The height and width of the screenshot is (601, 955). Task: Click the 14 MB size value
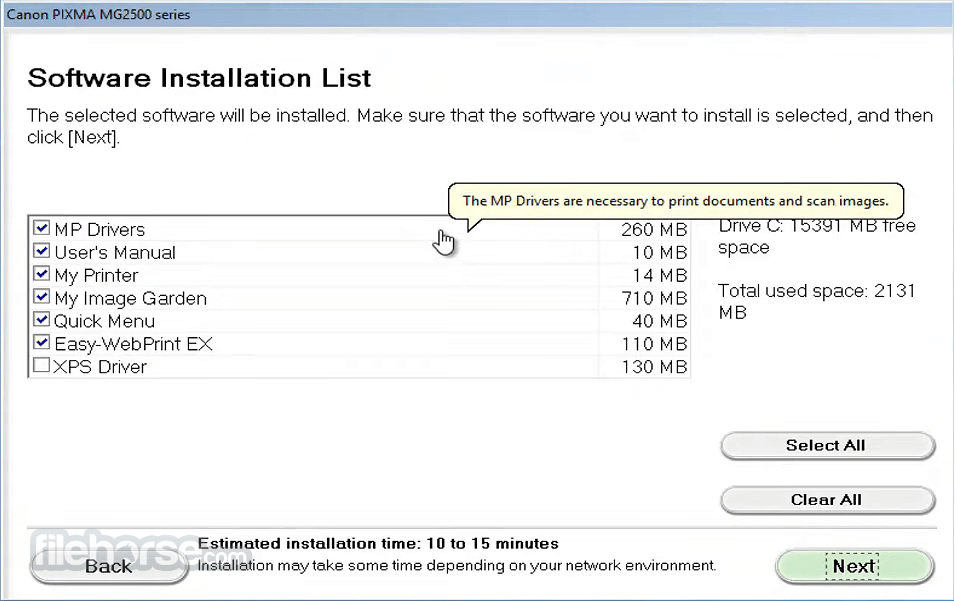(x=660, y=276)
